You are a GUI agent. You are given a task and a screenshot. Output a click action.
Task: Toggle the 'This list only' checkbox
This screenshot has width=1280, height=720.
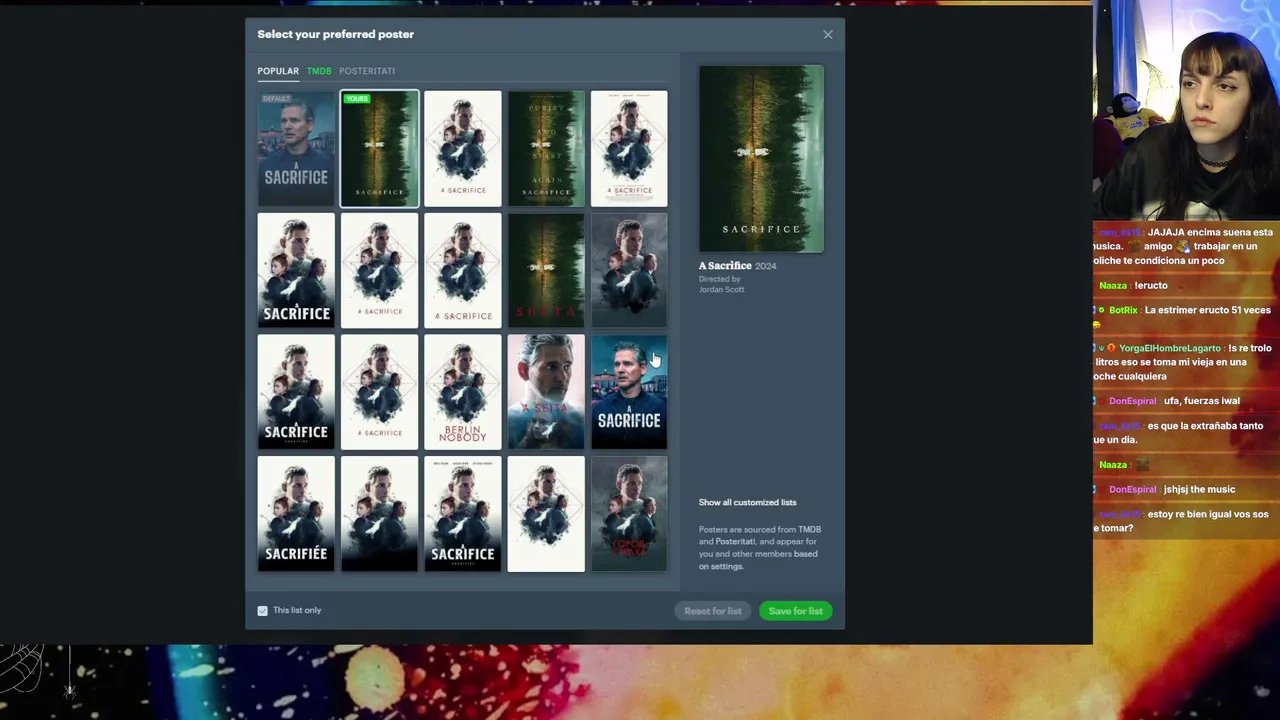click(263, 611)
